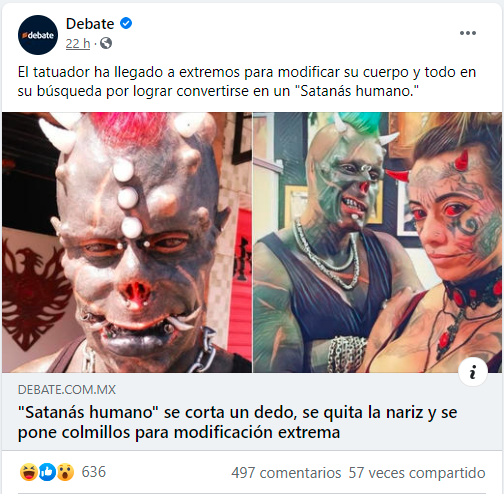Click the post caption text about 'El tatuador'
The image size is (504, 494).
(247, 81)
